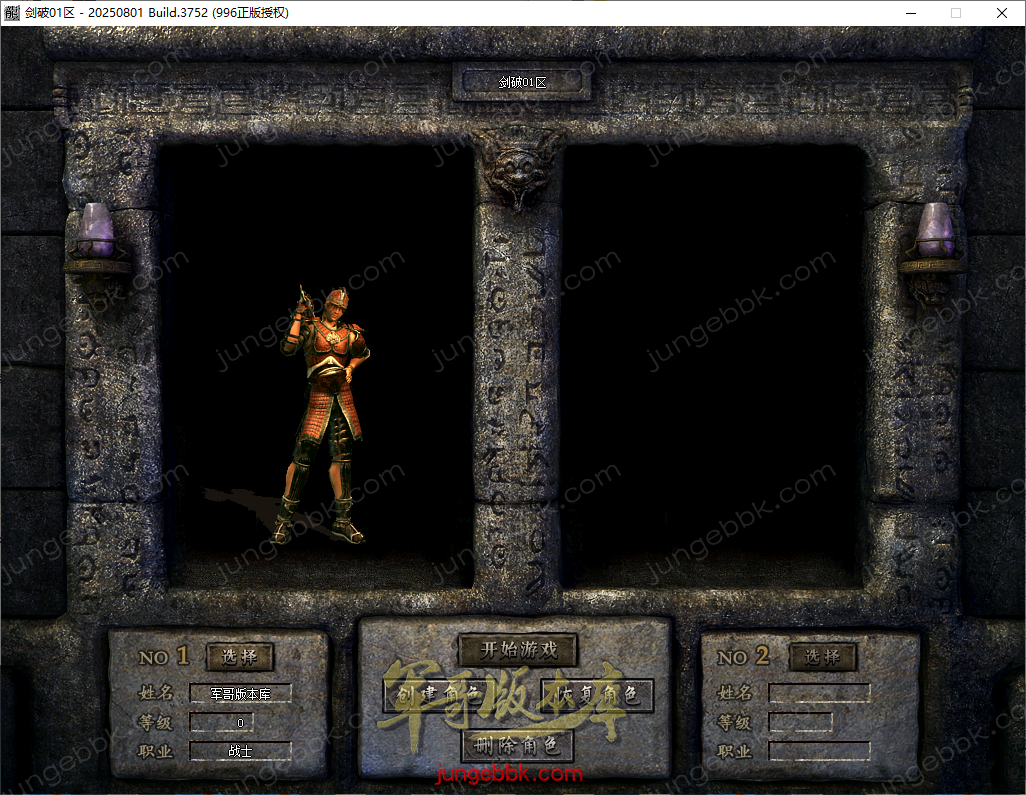Image resolution: width=1026 pixels, height=795 pixels.
Task: Click 选择 button for NO 2 slot
Action: pos(822,656)
